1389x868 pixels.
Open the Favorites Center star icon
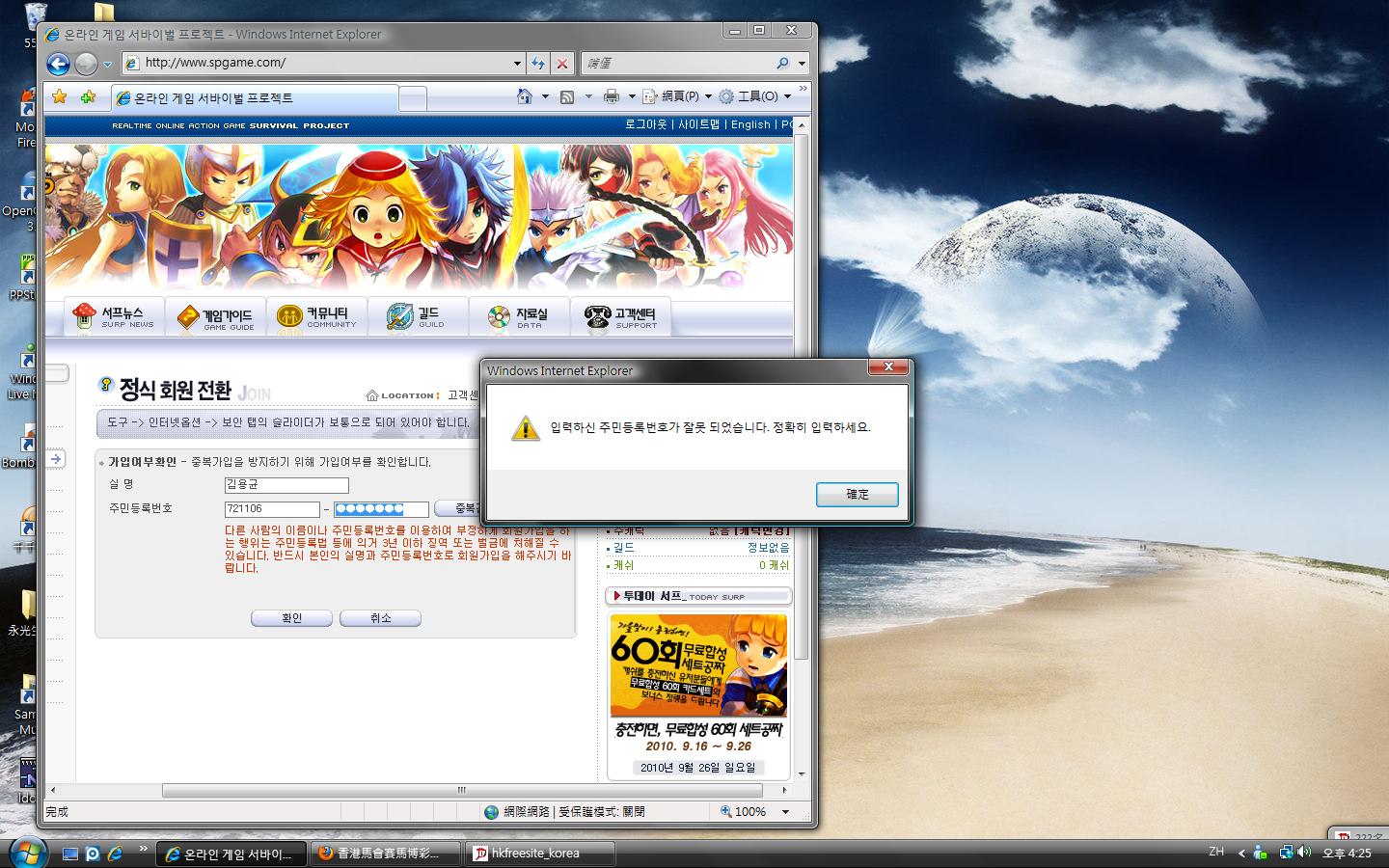click(60, 96)
